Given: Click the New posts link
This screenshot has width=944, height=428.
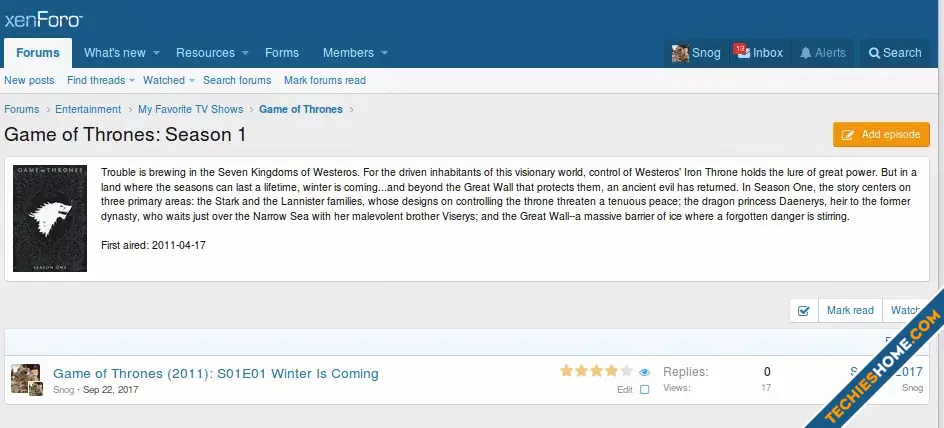Looking at the screenshot, I should pyautogui.click(x=29, y=80).
